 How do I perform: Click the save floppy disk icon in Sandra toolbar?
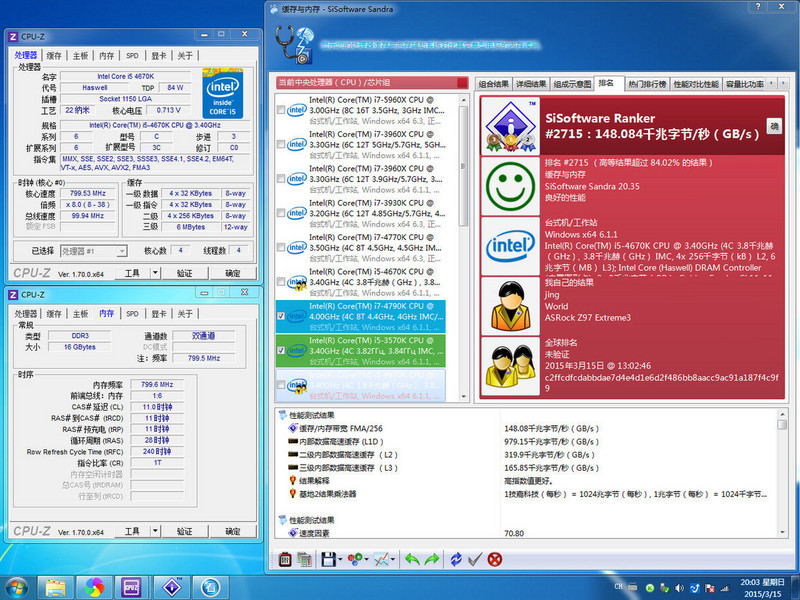[329, 559]
